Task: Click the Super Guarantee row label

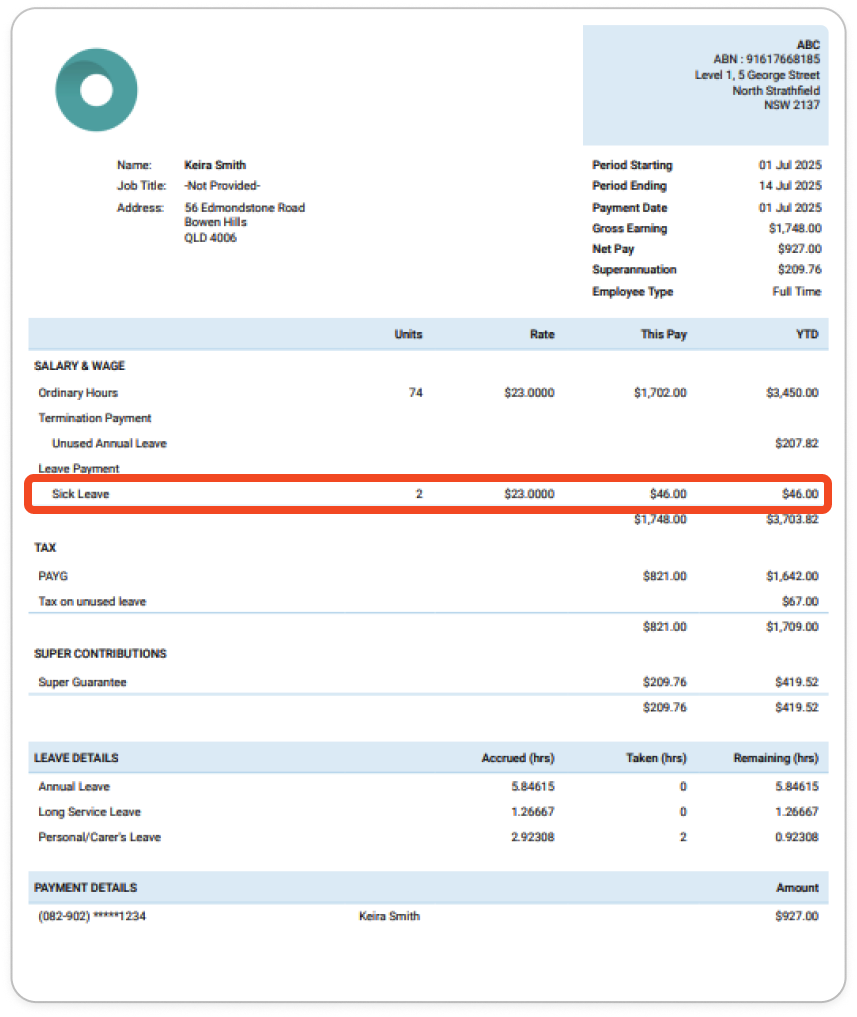Action: [x=82, y=682]
